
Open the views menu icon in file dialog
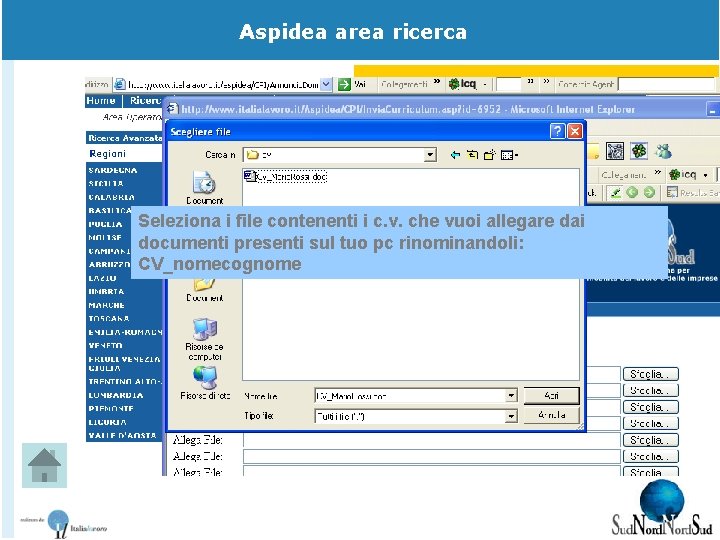coord(509,155)
